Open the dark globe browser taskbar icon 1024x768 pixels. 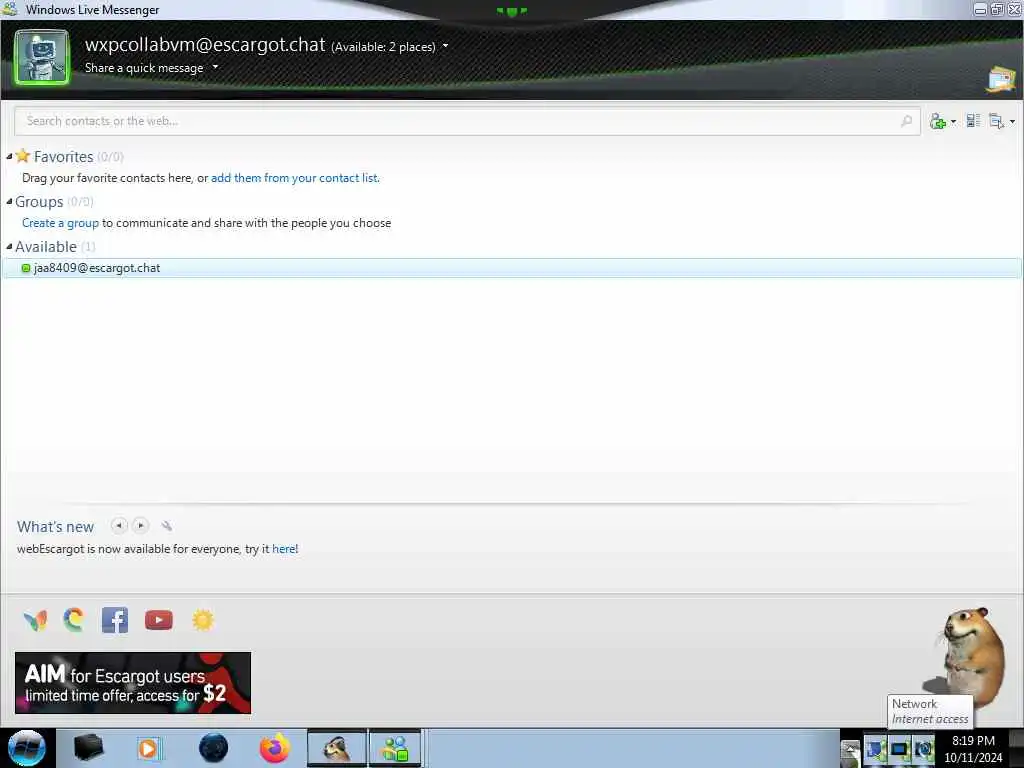[213, 748]
